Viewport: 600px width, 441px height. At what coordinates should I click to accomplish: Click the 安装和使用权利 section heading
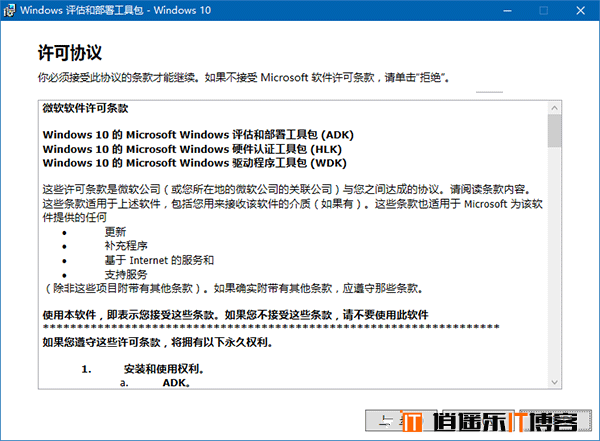164,369
